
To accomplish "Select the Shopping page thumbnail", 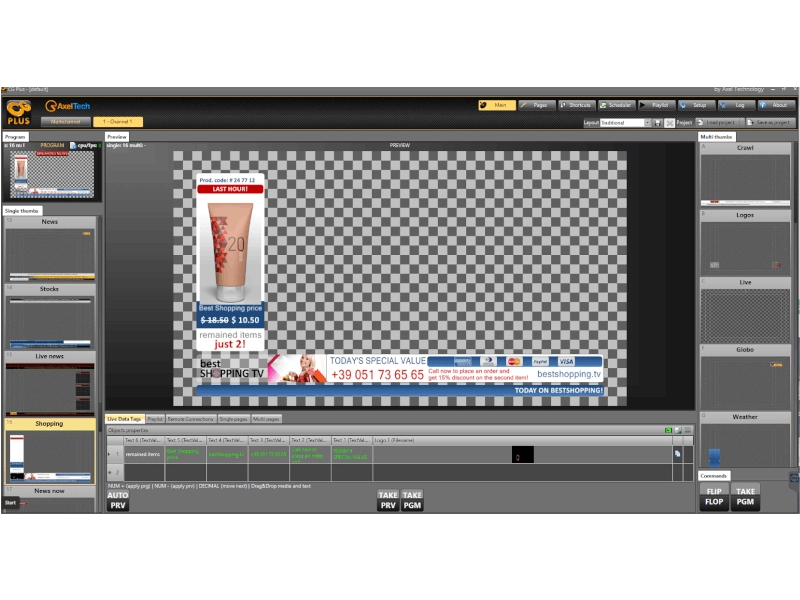I will (49, 451).
